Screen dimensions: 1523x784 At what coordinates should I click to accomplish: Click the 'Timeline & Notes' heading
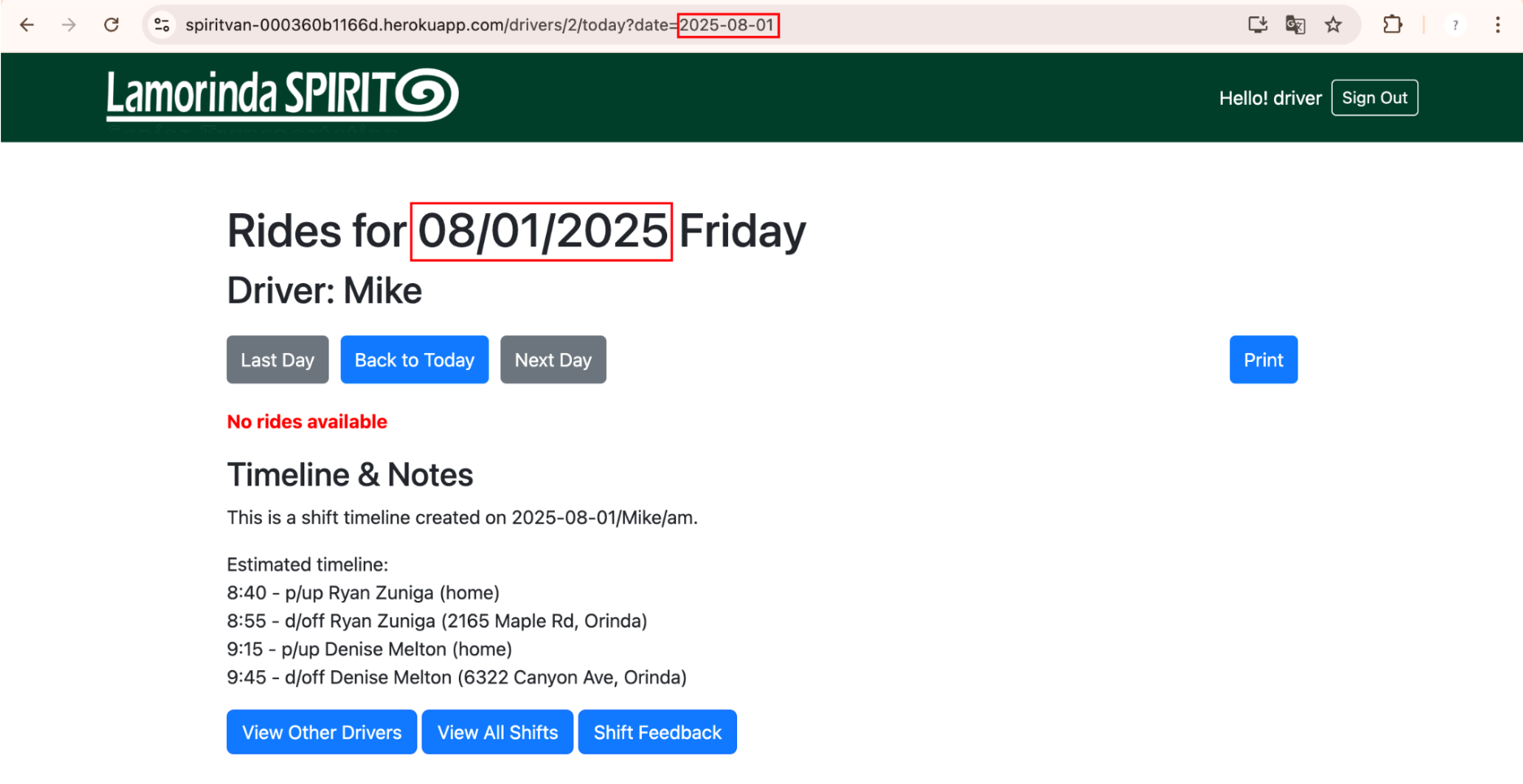pyautogui.click(x=350, y=475)
